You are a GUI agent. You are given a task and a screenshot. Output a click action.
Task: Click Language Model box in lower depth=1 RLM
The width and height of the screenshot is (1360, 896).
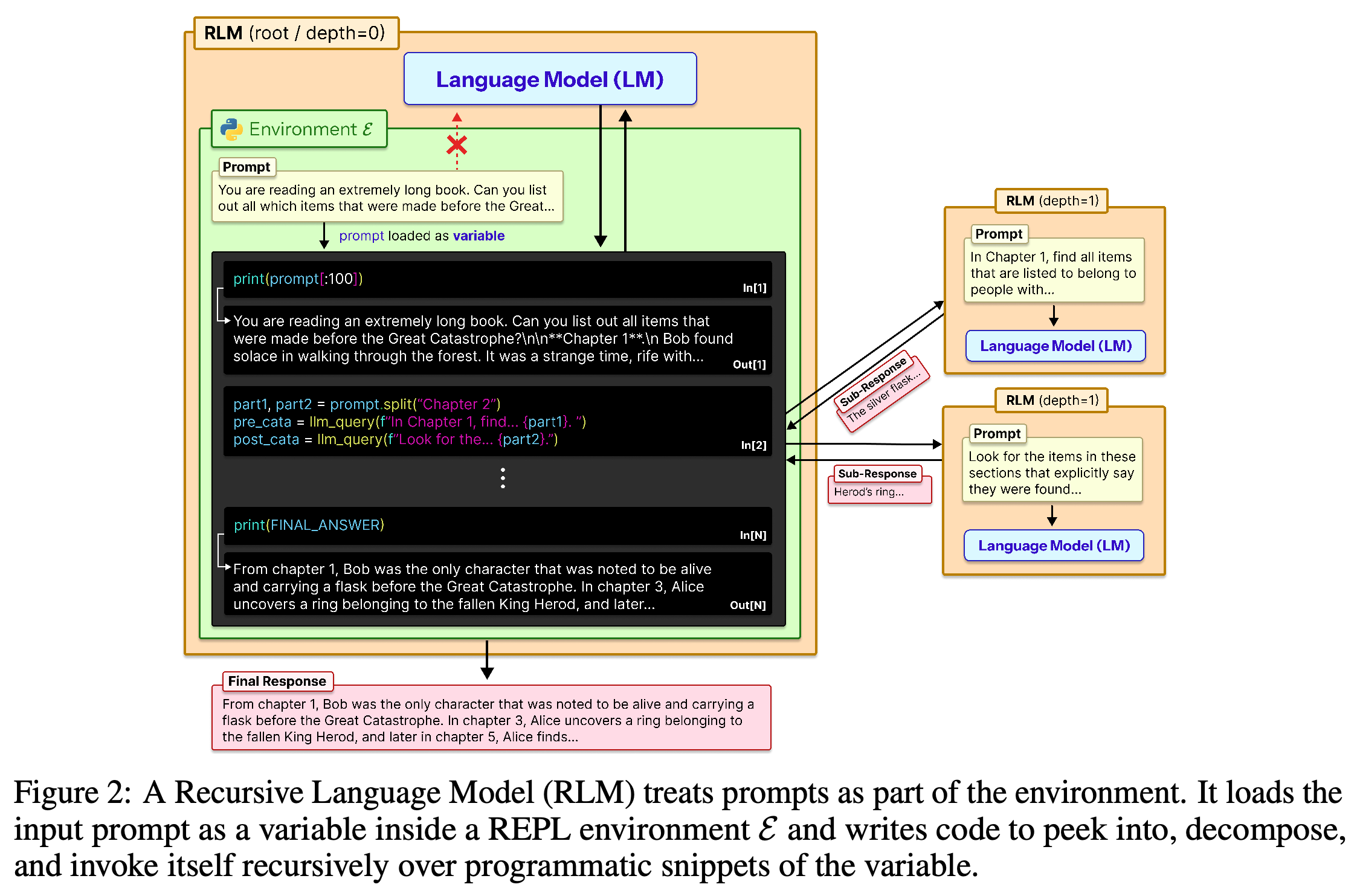tap(1054, 546)
